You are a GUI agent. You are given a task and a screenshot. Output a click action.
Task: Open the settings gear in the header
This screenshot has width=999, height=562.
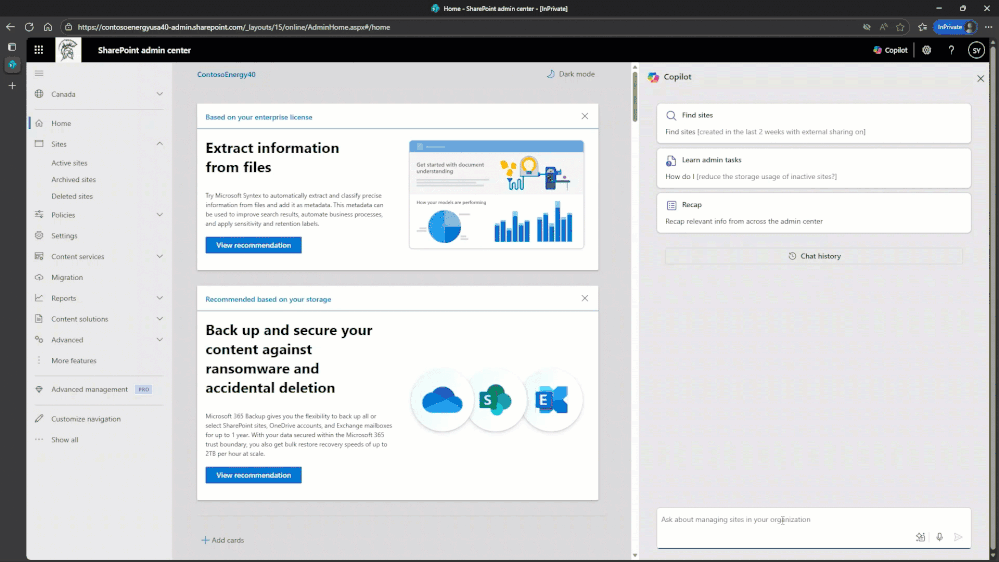926,50
